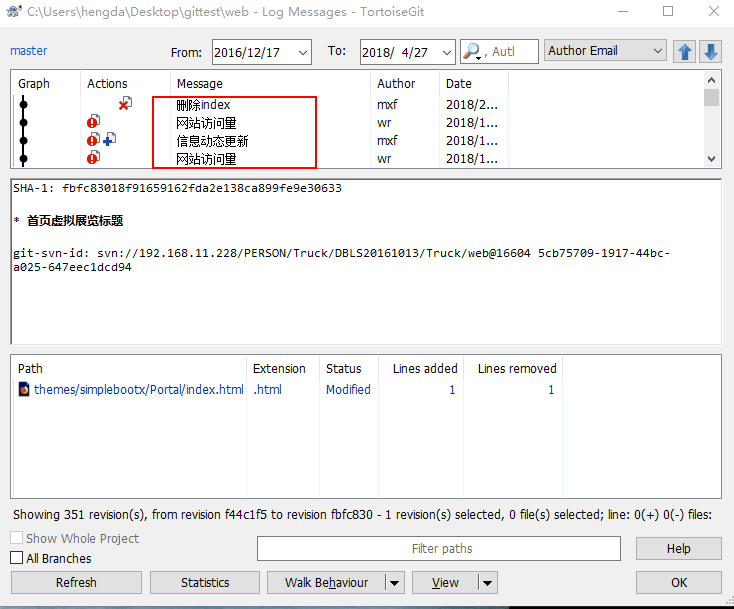
Task: Click the added-file plus icon in third row
Action: [x=109, y=140]
